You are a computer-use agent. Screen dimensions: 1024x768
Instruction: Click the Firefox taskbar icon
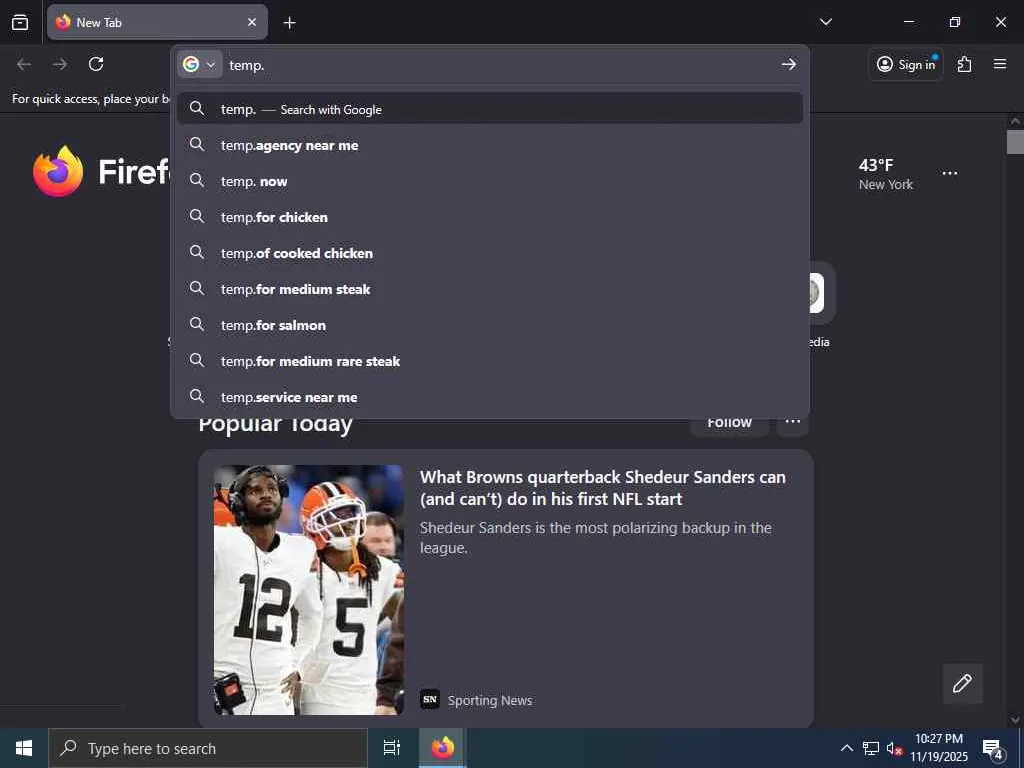[442, 748]
